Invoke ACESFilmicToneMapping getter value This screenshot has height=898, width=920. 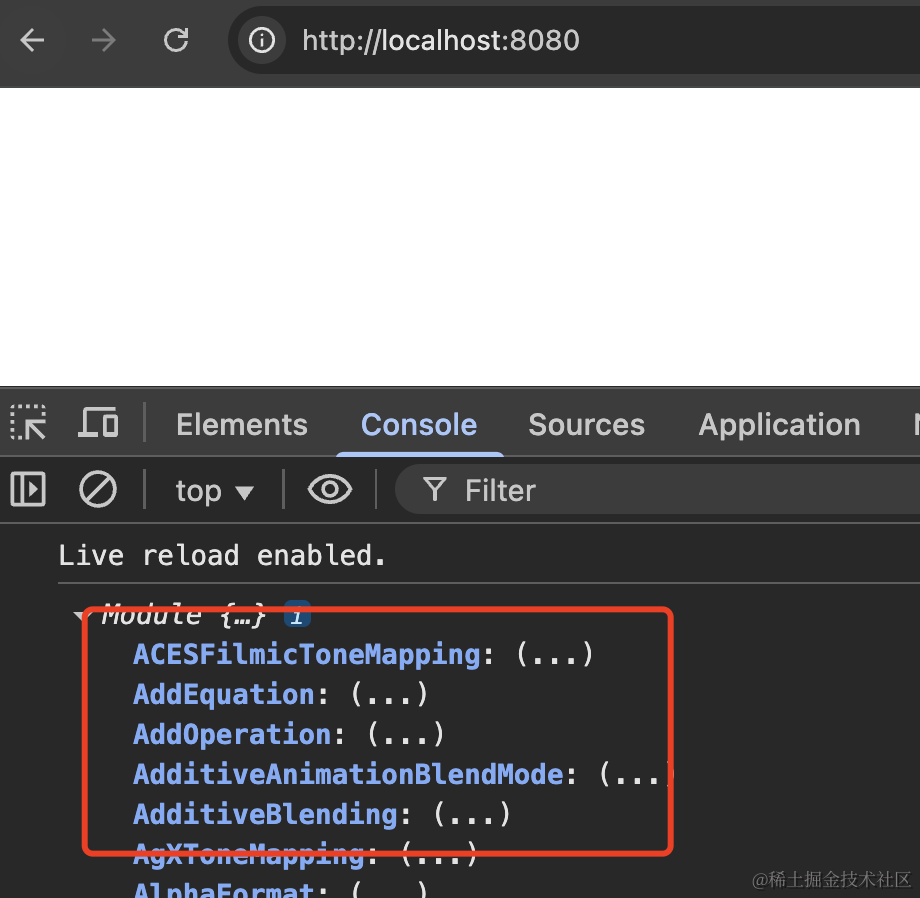pos(554,655)
